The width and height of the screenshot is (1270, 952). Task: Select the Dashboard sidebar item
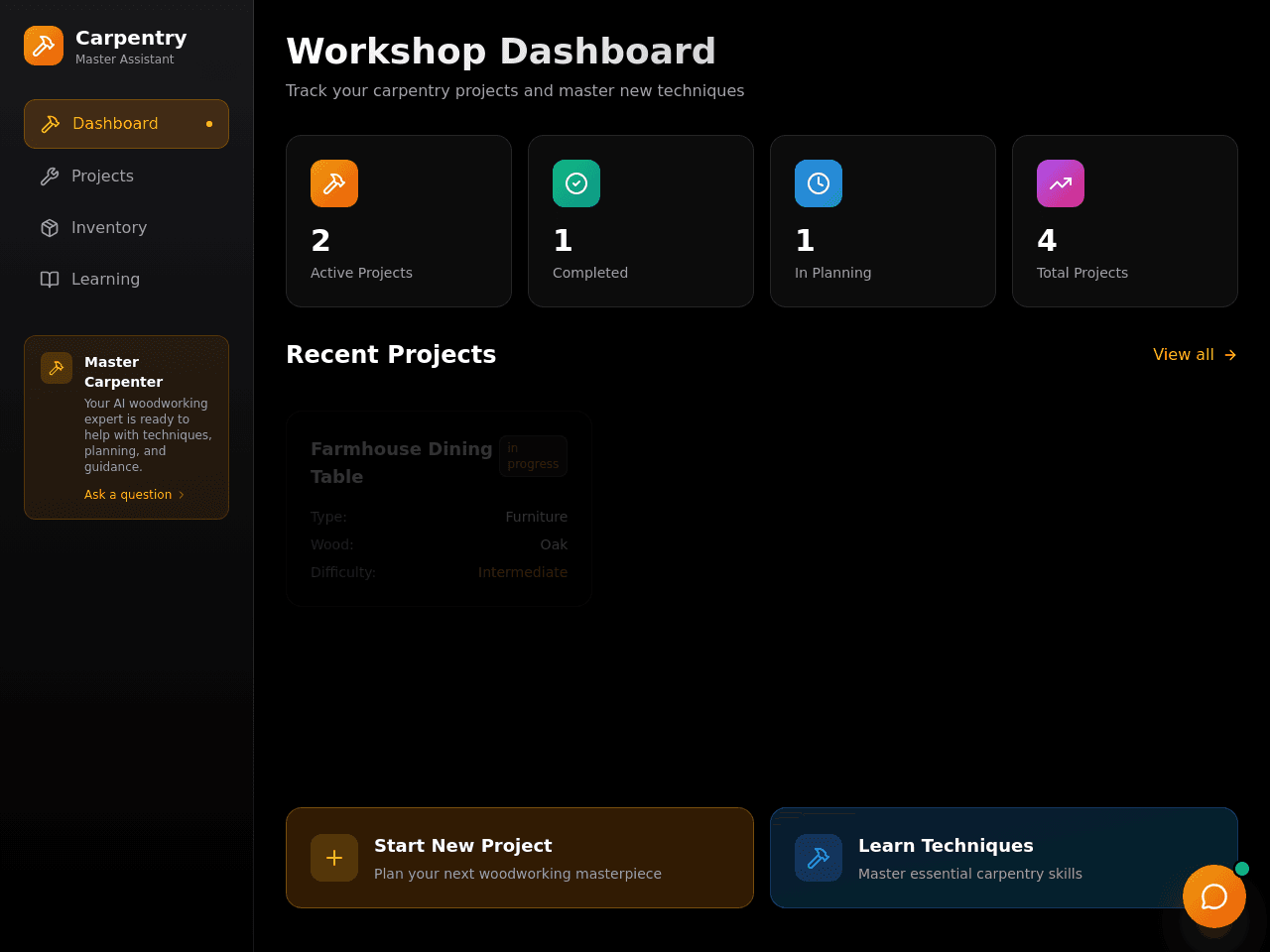point(126,124)
